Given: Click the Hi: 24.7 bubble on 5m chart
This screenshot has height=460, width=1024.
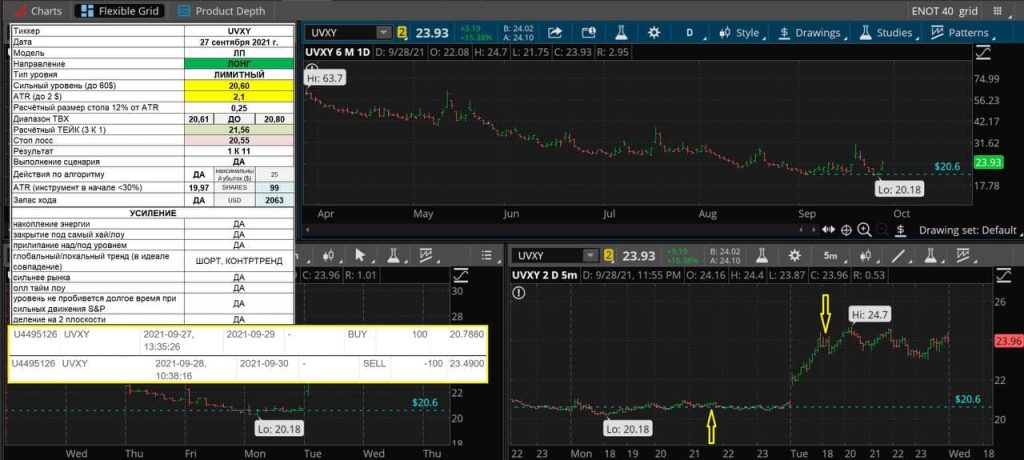Looking at the screenshot, I should [869, 316].
